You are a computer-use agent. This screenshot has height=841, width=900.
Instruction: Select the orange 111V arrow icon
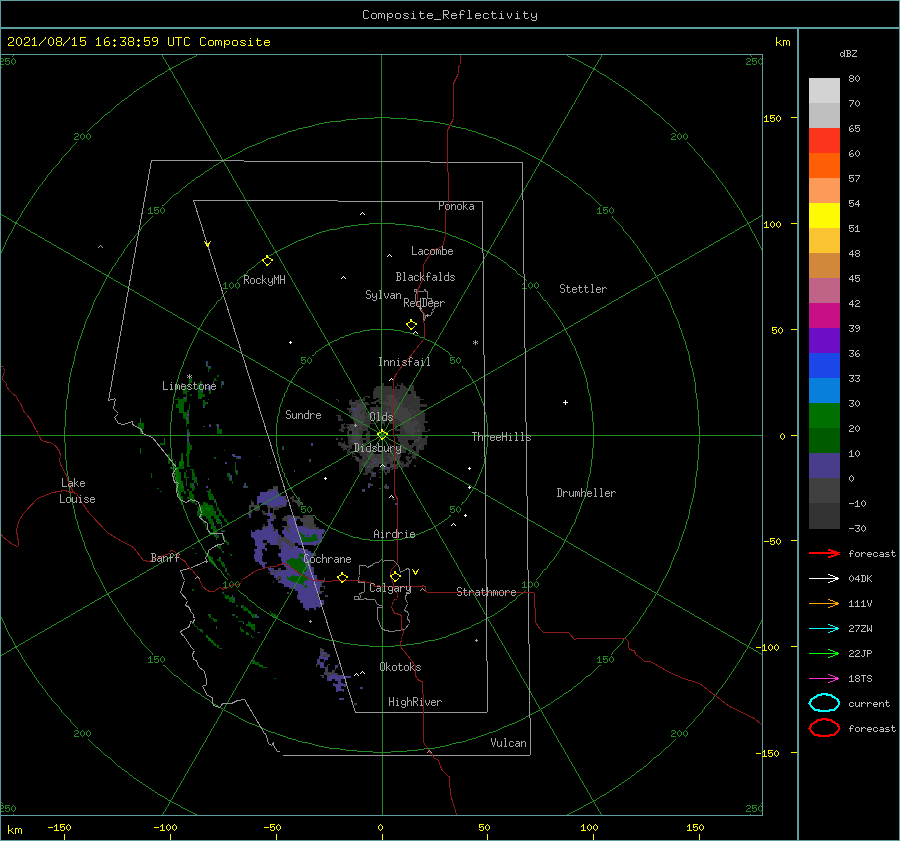(x=824, y=603)
